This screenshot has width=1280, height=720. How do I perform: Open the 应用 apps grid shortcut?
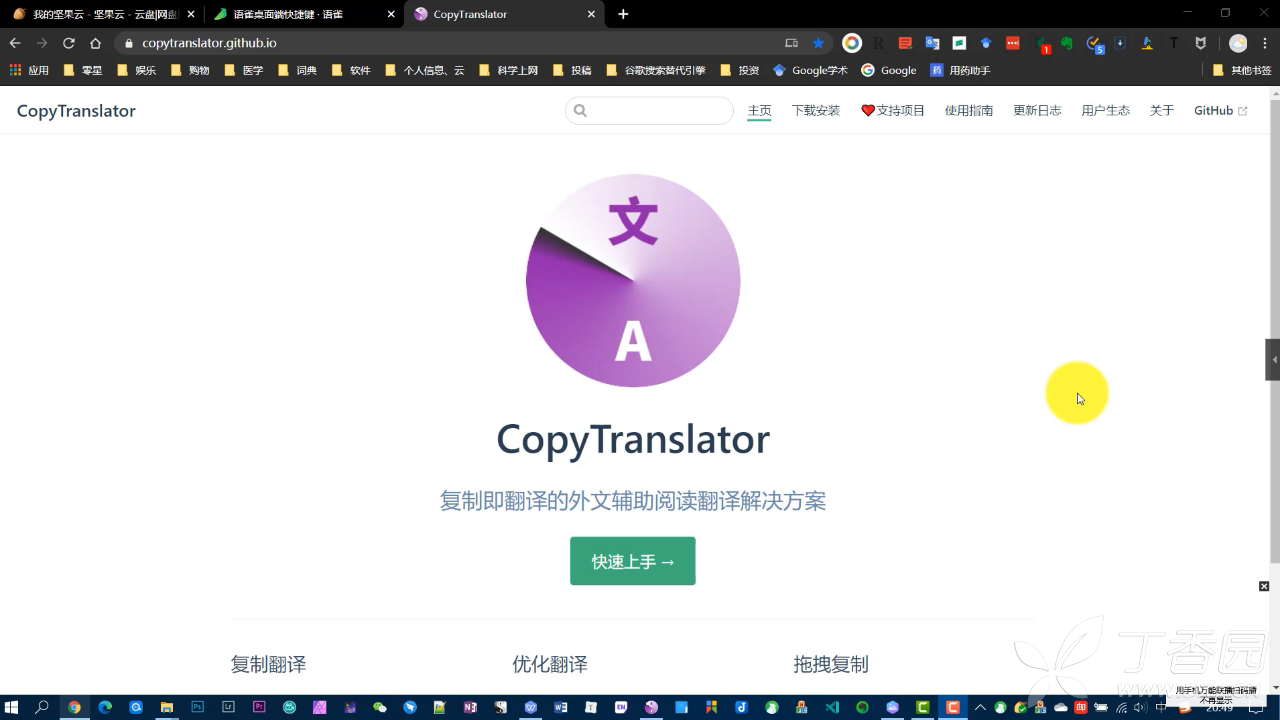pos(29,70)
